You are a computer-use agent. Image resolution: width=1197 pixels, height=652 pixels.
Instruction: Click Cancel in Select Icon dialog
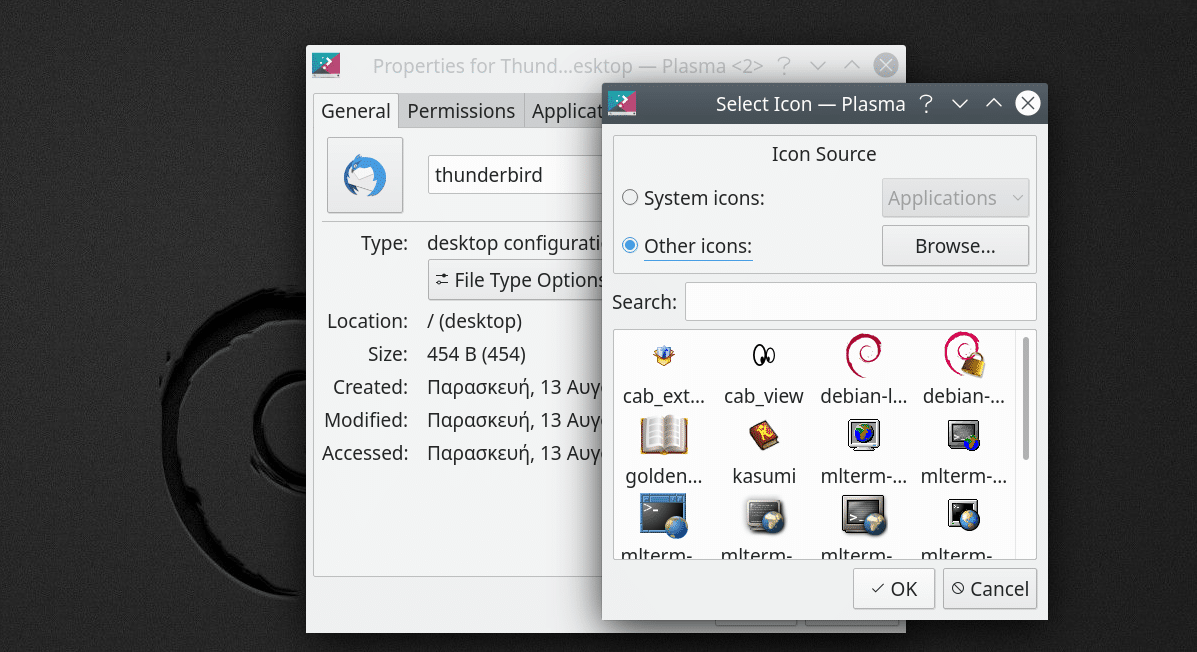[990, 589]
